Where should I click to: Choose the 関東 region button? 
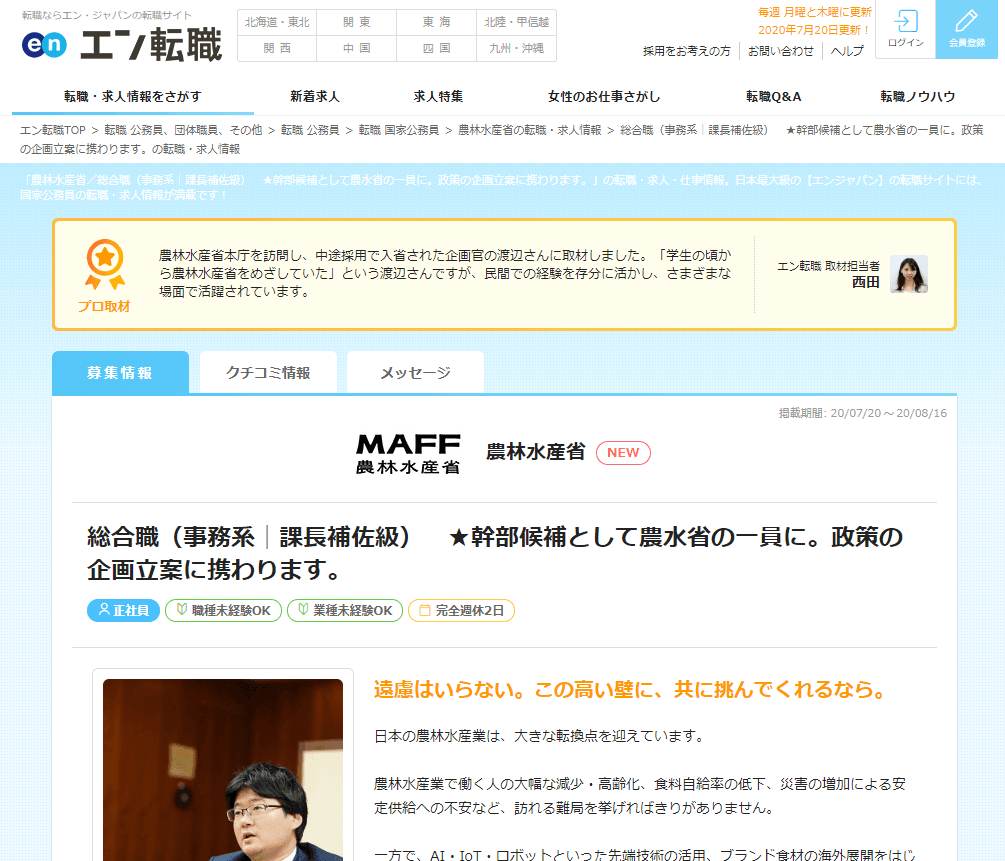point(357,23)
